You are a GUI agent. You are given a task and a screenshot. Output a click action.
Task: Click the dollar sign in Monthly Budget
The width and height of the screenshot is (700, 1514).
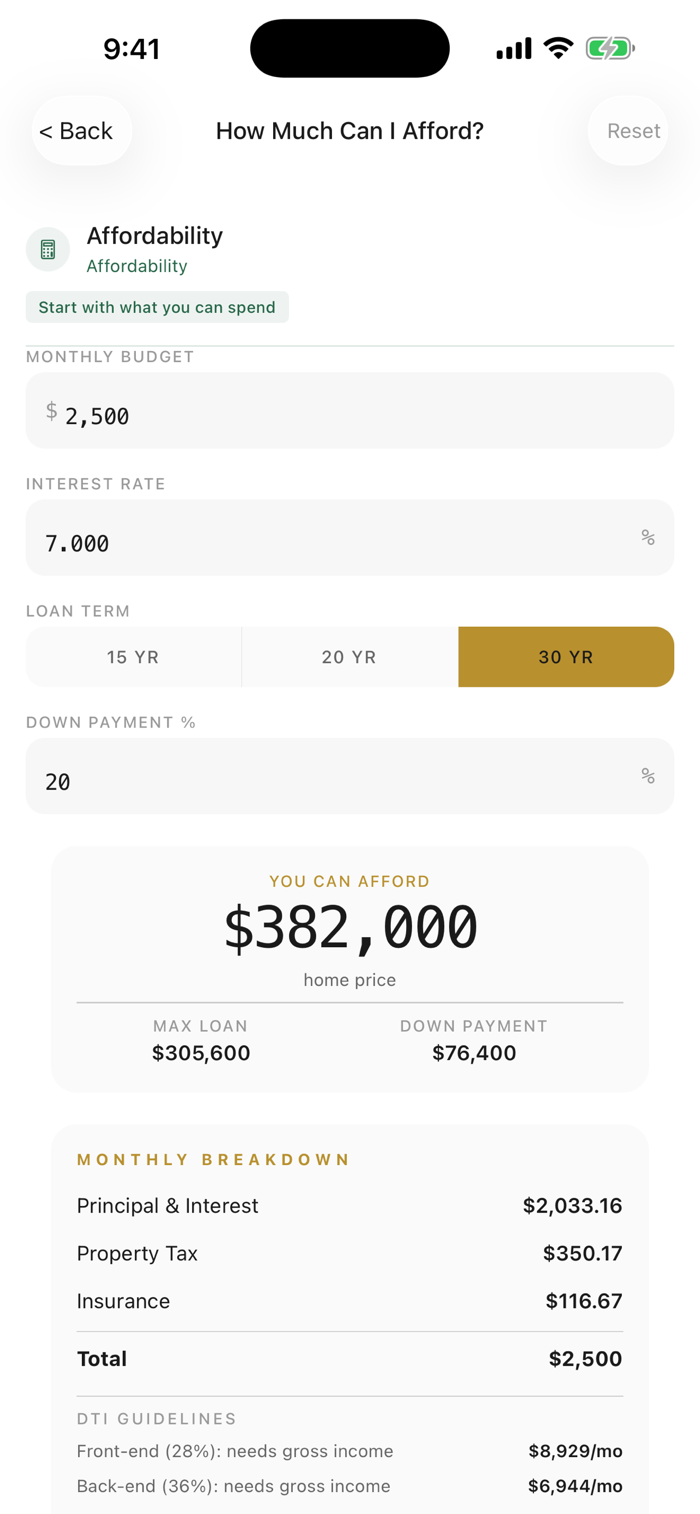[x=52, y=411]
